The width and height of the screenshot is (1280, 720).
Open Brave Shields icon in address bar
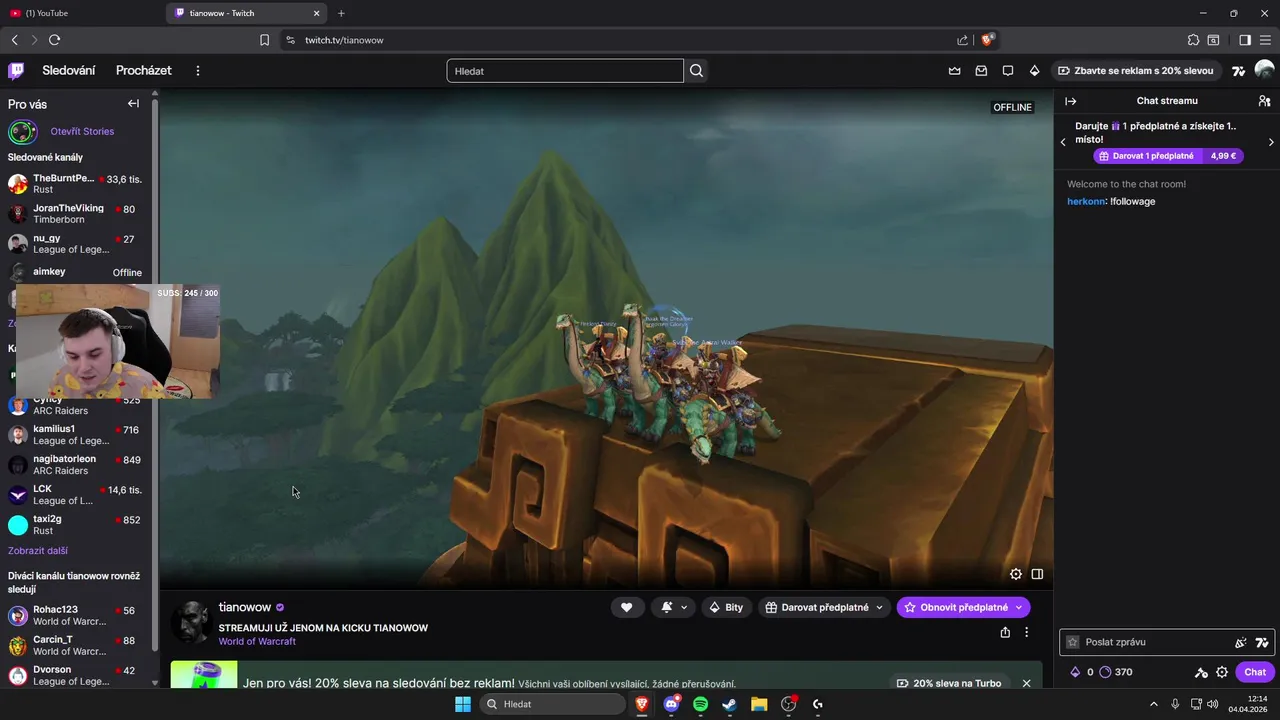(x=988, y=40)
